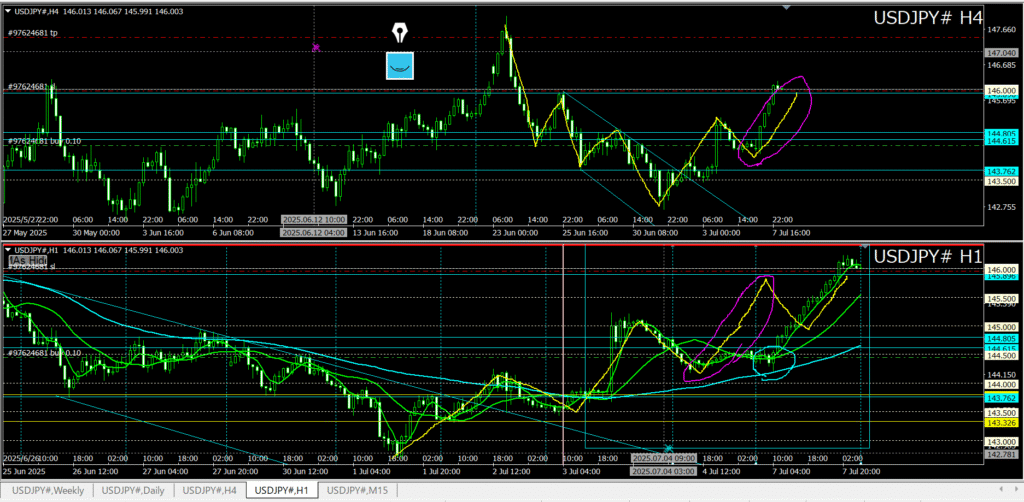Click the 2025.06.12 10:00 time label
1024x502 pixels.
(314, 219)
